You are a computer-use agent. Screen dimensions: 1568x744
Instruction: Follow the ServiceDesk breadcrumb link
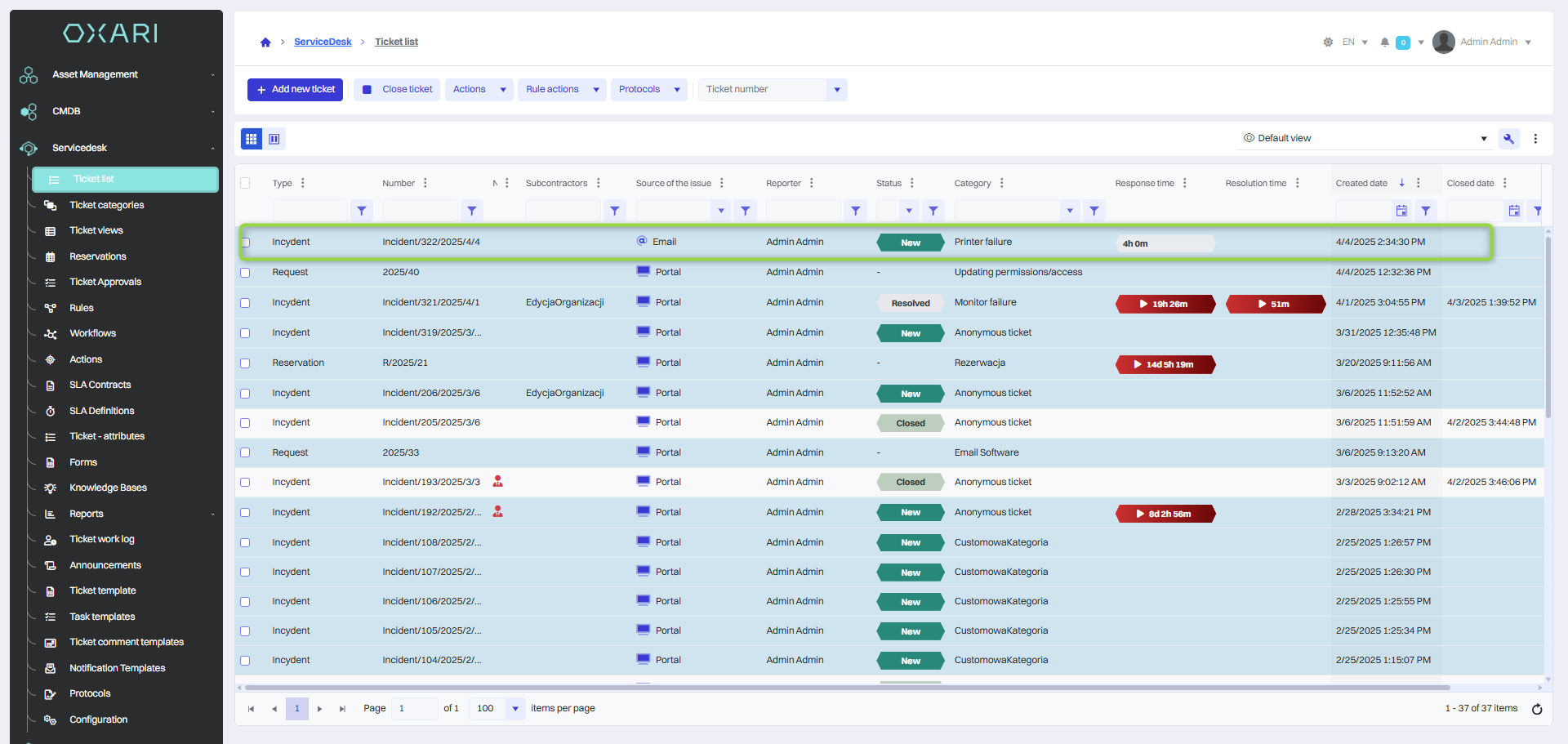tap(323, 42)
